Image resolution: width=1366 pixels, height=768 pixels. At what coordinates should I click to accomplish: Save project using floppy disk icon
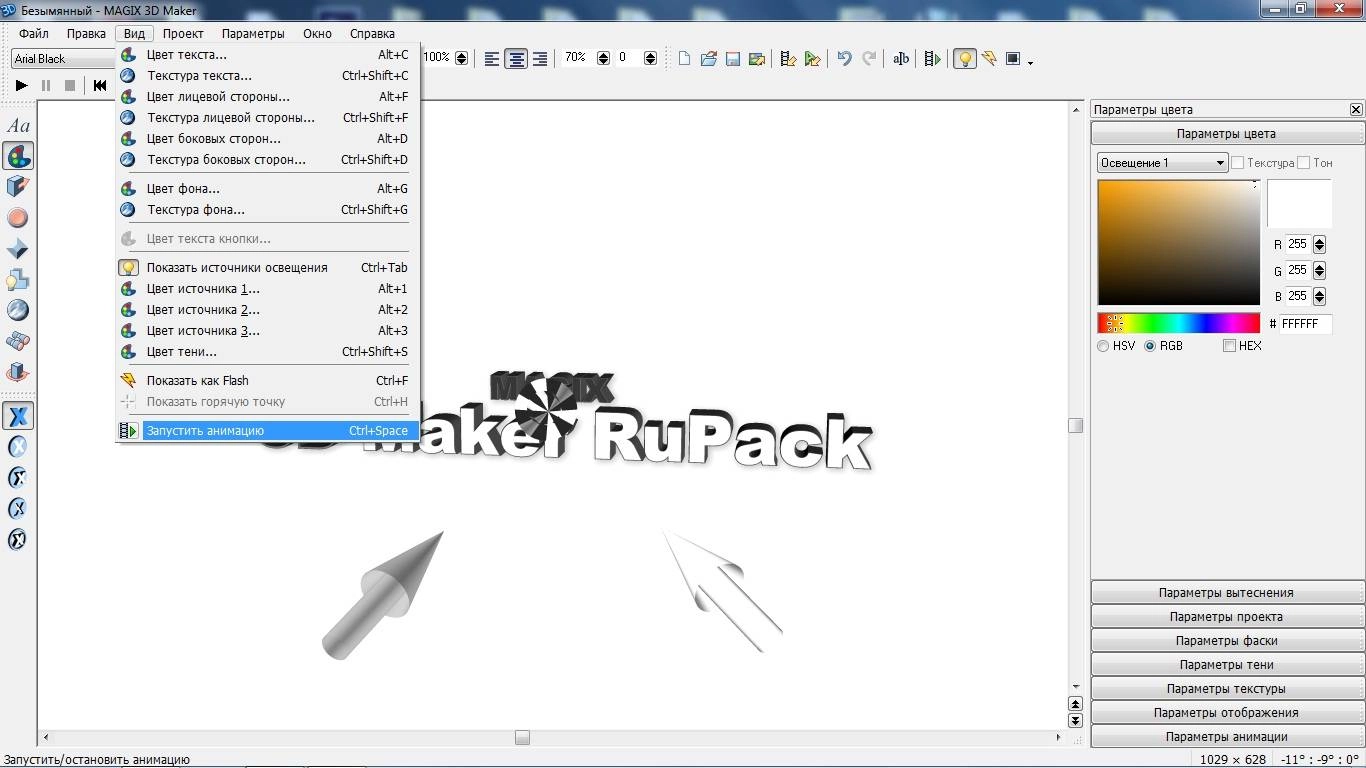(x=733, y=59)
